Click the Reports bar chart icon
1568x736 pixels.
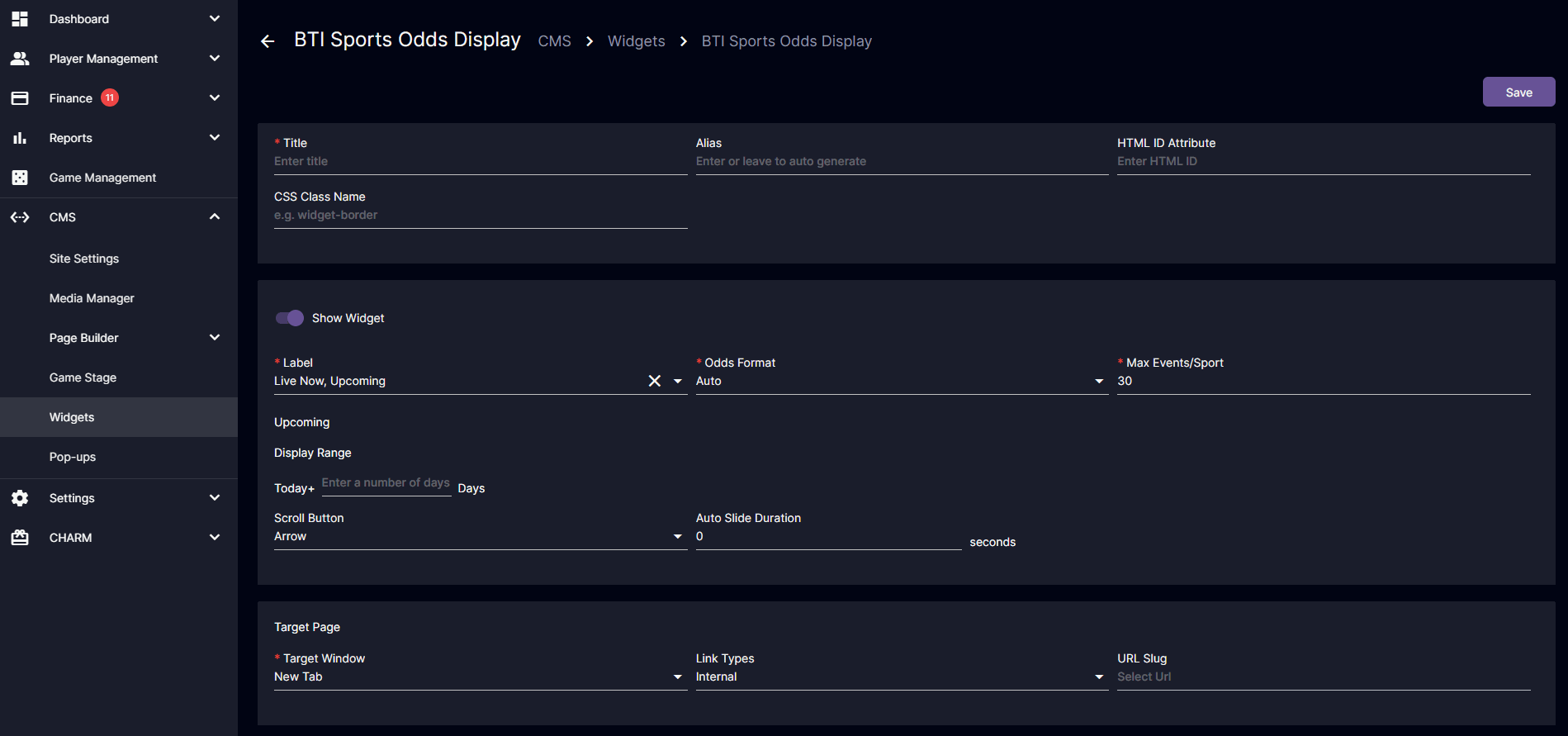(x=20, y=138)
